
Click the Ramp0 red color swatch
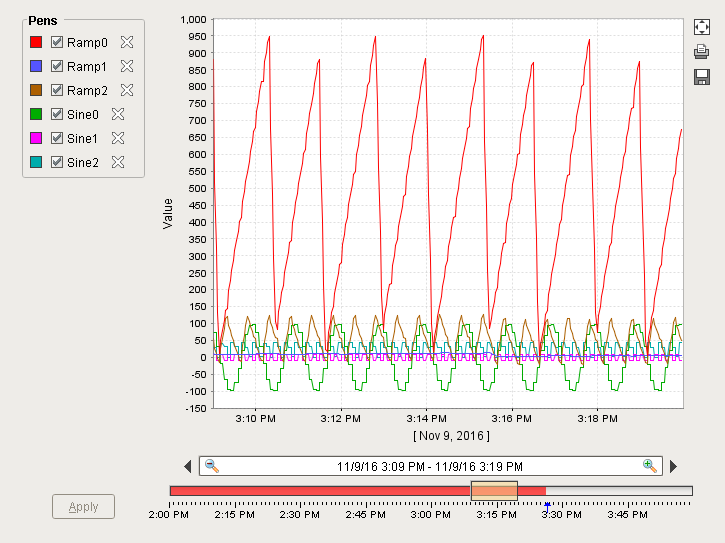point(36,42)
